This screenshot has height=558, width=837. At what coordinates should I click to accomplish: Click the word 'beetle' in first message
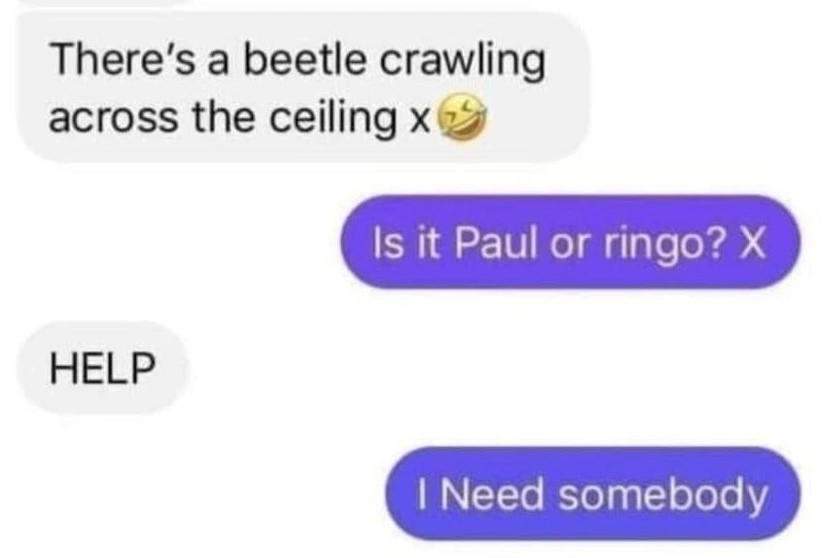tap(304, 60)
